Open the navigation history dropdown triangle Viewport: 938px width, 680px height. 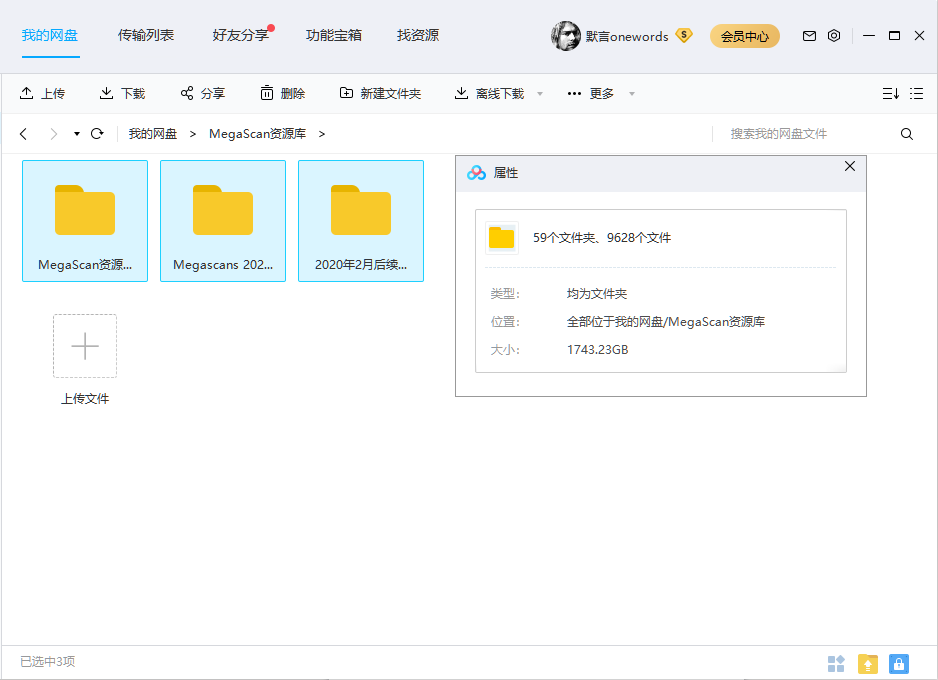click(77, 134)
